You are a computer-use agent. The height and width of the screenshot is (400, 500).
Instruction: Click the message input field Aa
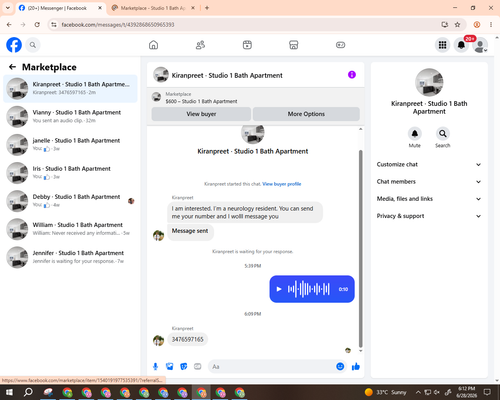point(271,367)
